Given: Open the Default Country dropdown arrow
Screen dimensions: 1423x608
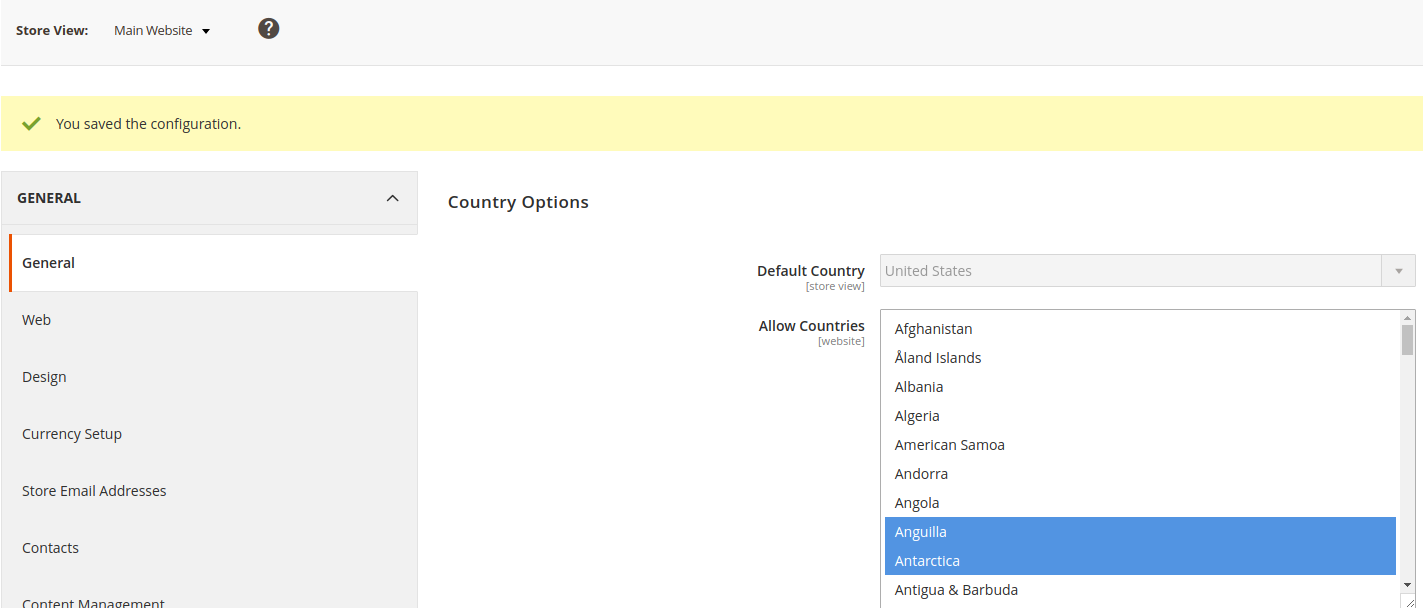Looking at the screenshot, I should [x=1399, y=270].
